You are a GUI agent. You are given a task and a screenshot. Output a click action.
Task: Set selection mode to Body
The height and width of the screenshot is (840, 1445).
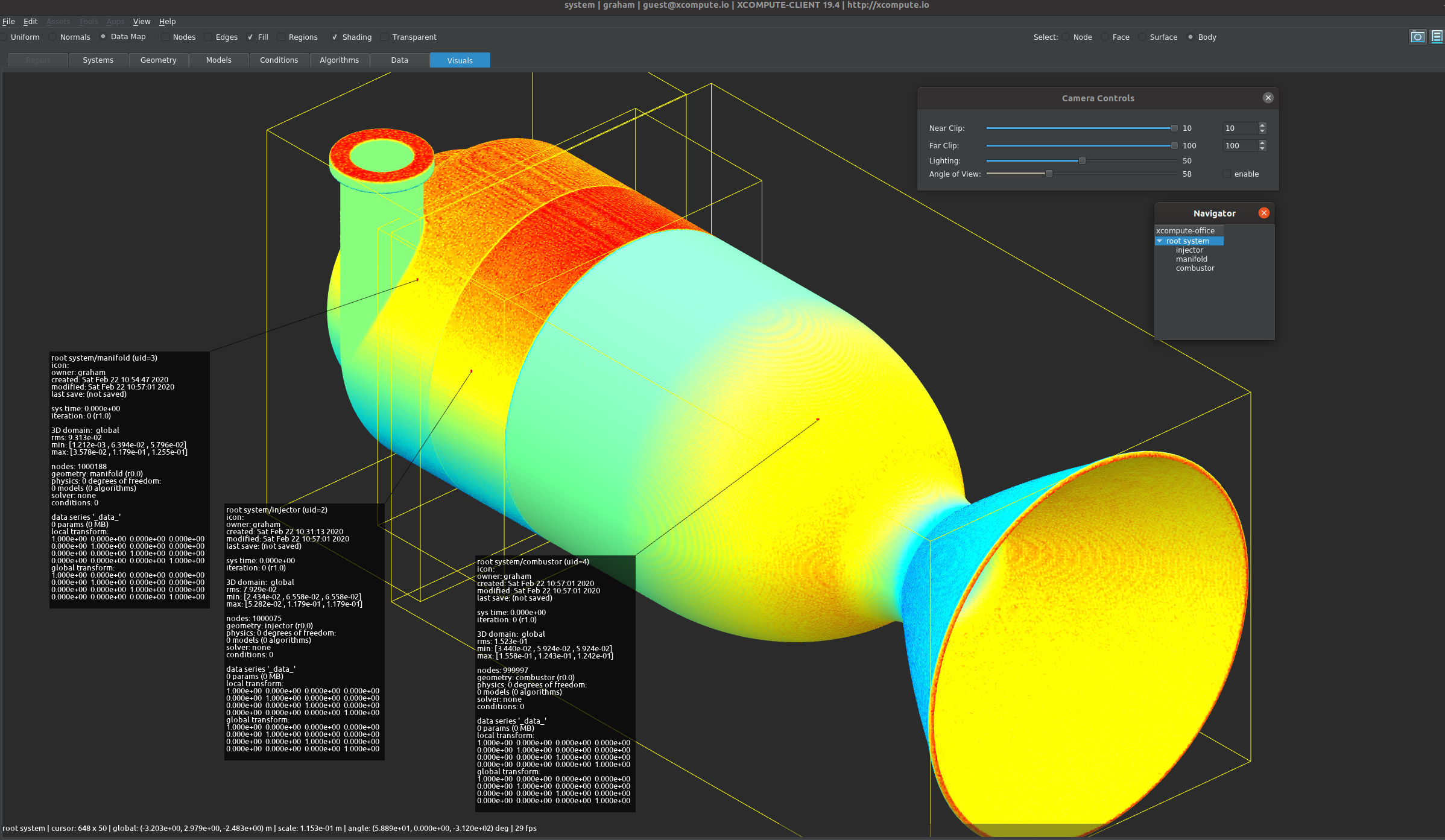click(x=1190, y=37)
